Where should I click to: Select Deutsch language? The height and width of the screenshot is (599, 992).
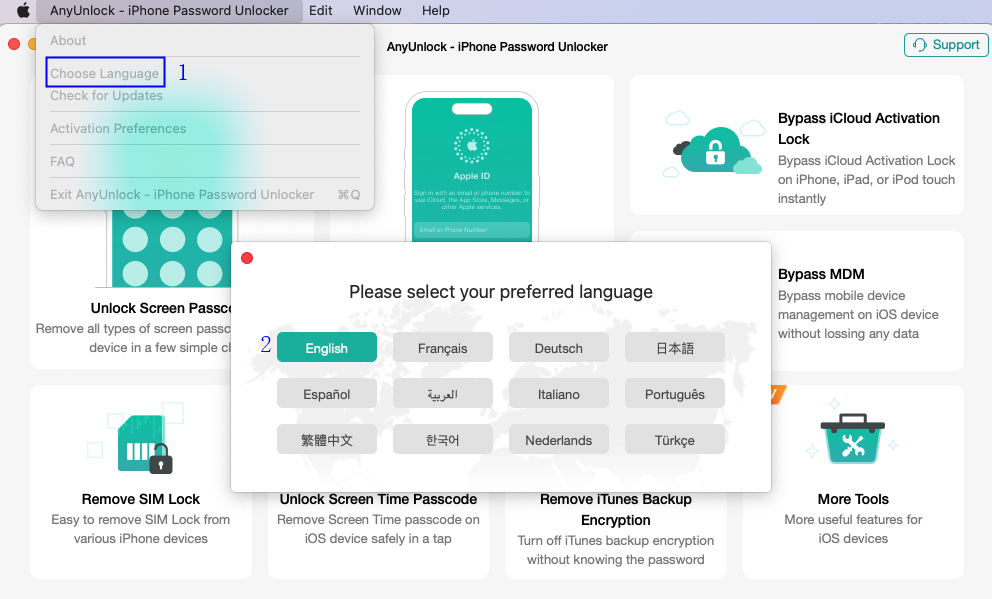[x=559, y=348]
